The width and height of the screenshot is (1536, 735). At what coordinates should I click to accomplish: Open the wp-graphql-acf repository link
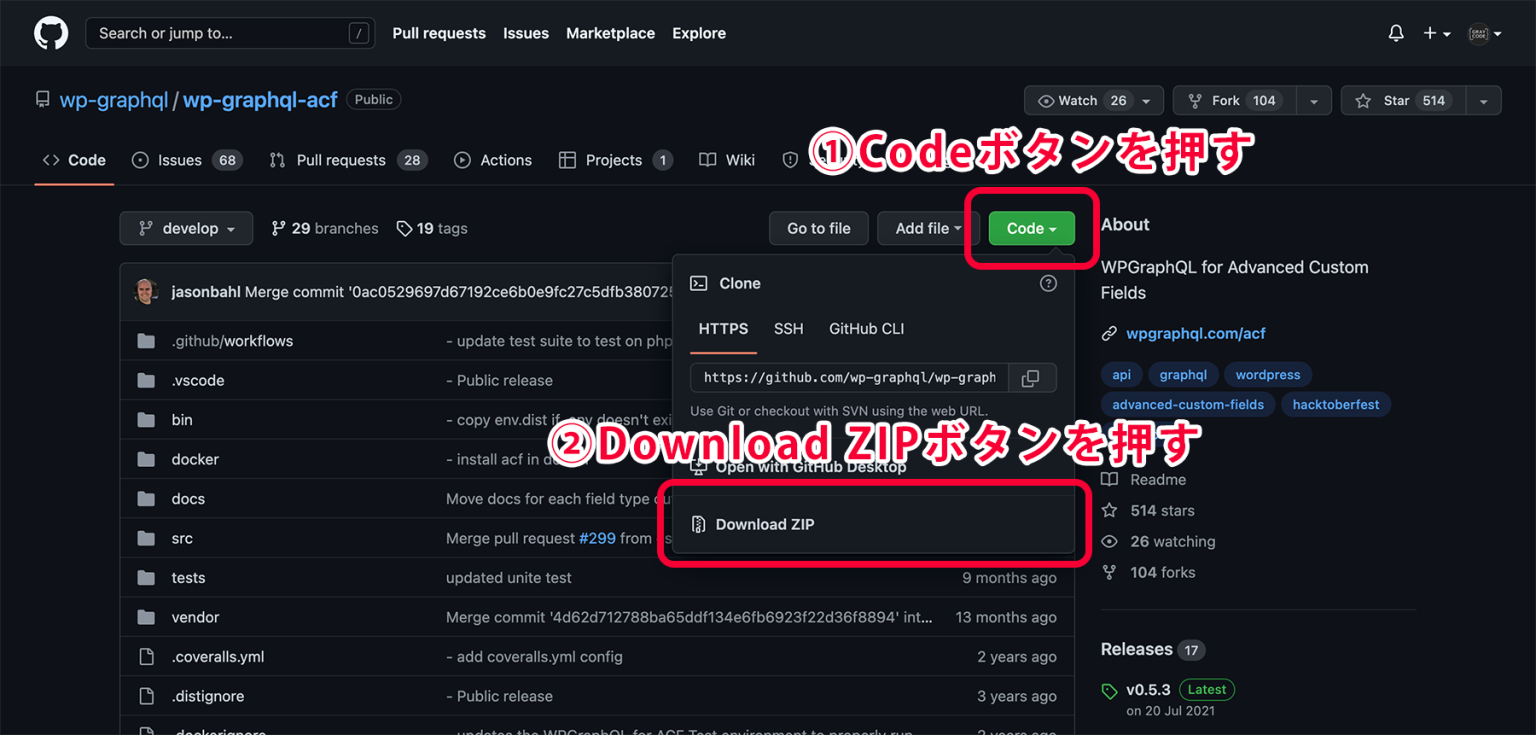point(260,100)
